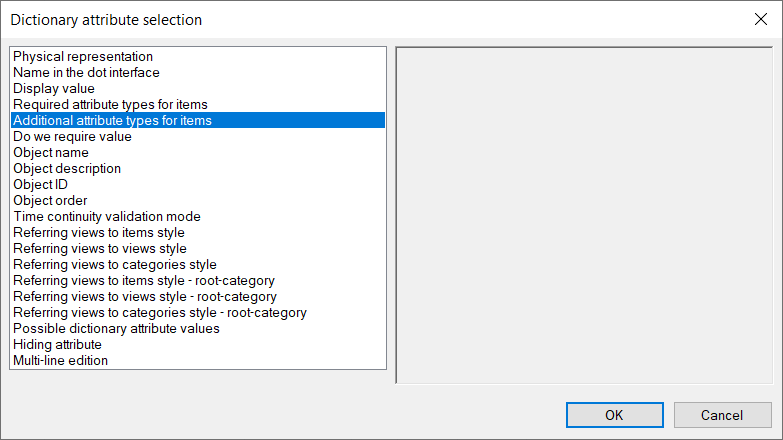Image resolution: width=783 pixels, height=440 pixels.
Task: Select 'Object order' in the list
Action: point(198,200)
